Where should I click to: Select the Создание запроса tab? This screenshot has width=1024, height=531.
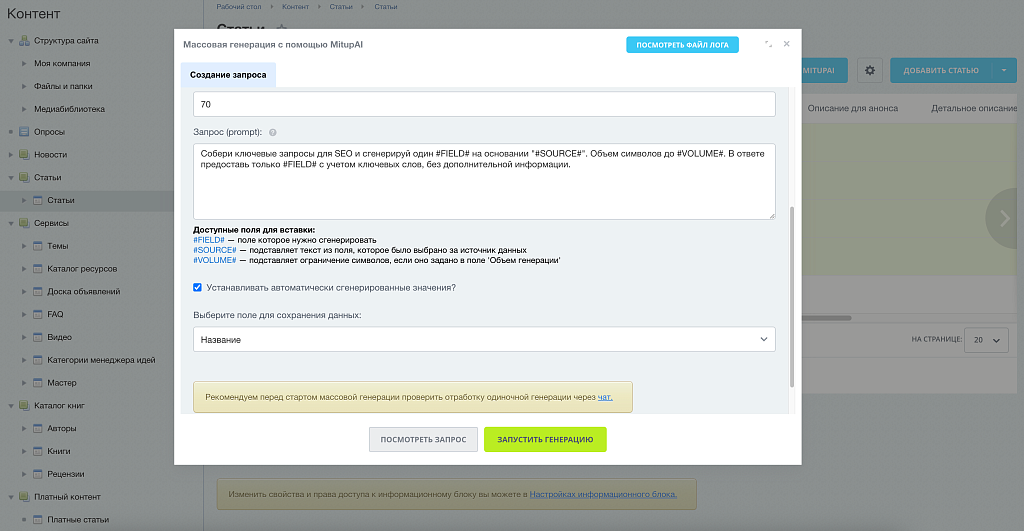(228, 75)
